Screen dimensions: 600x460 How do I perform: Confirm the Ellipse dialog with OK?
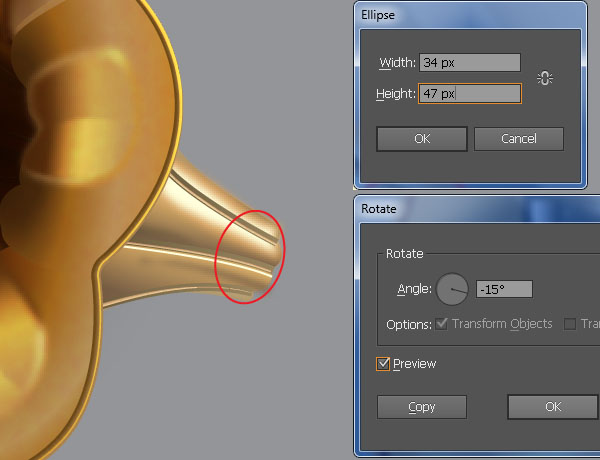[422, 139]
